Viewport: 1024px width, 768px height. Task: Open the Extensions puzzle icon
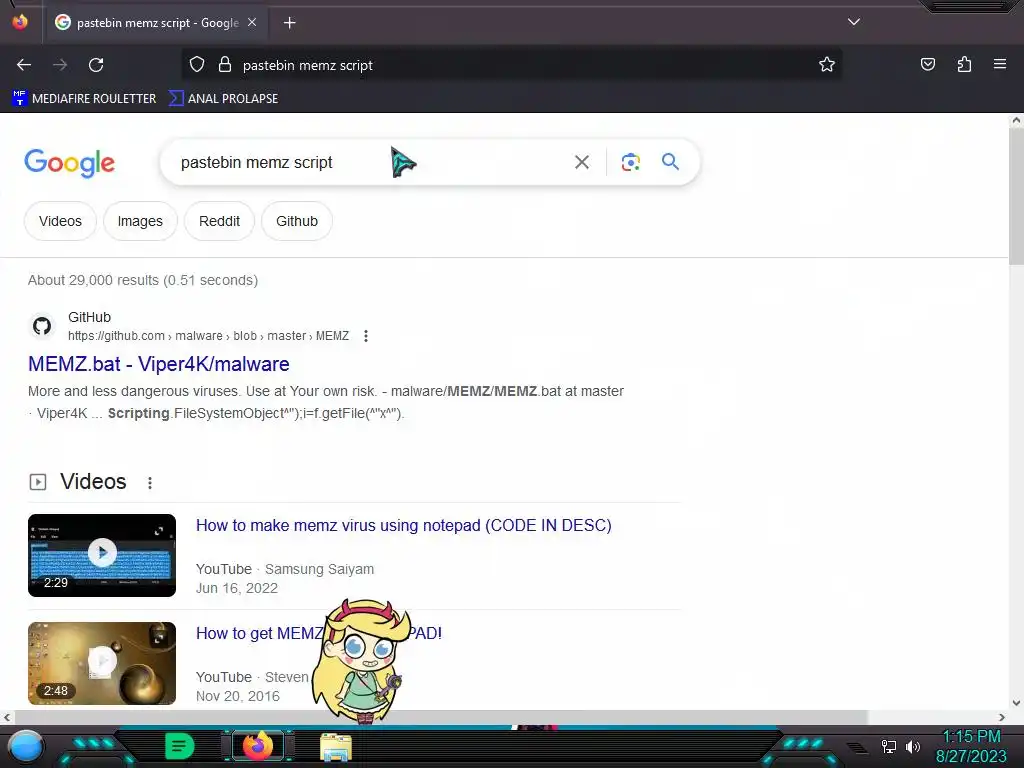964,64
